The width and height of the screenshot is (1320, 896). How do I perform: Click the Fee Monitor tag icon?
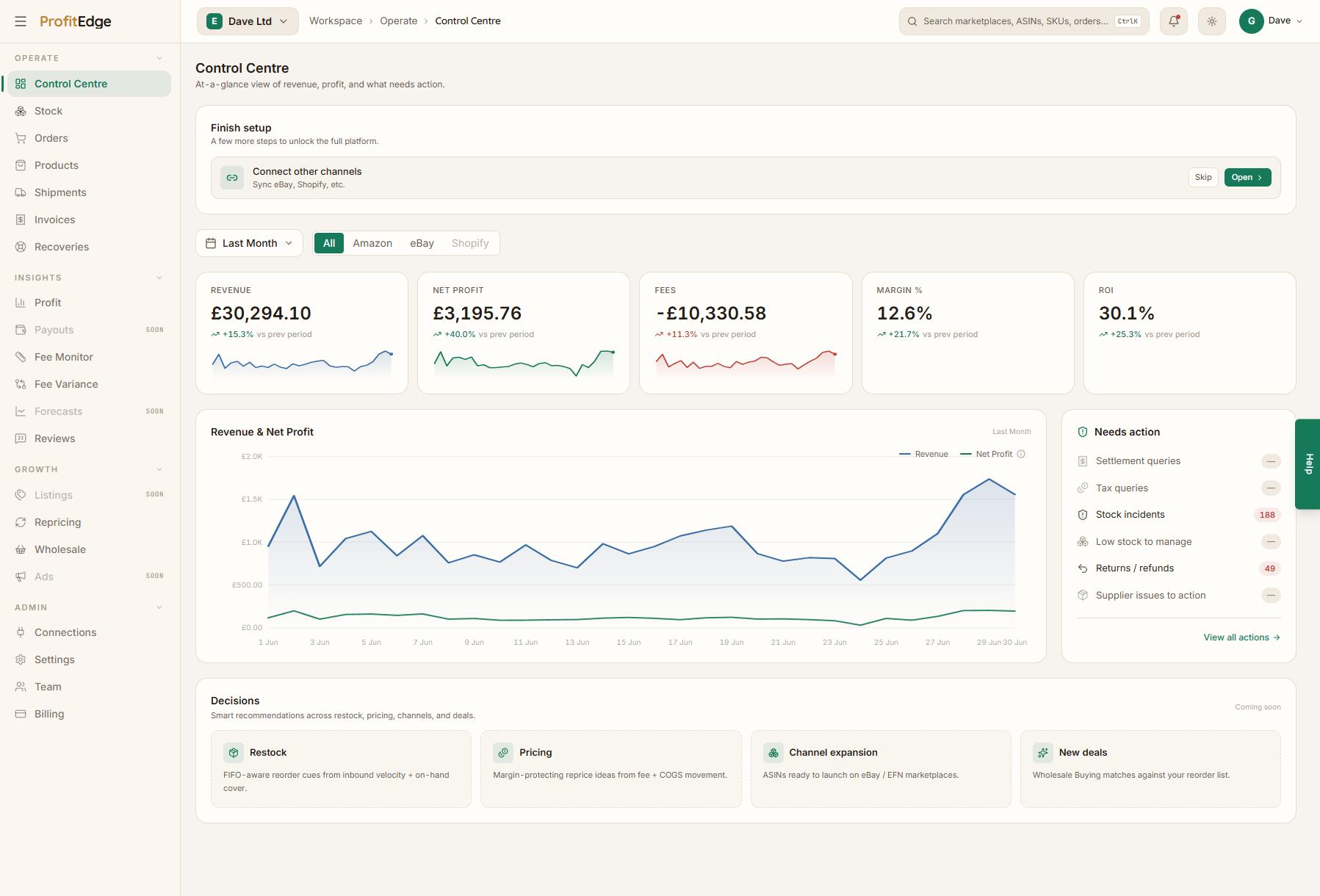tap(21, 357)
